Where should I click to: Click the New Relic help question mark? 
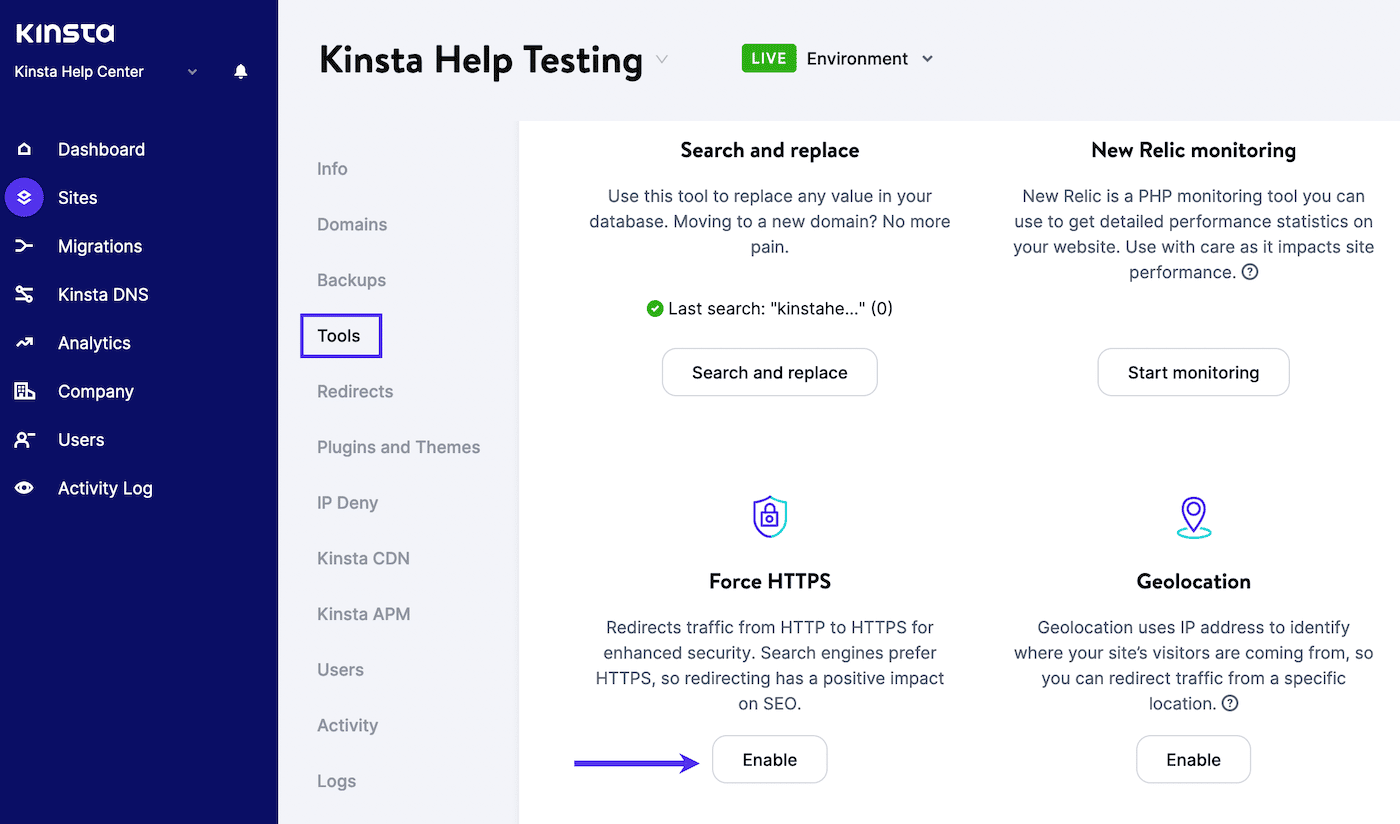click(x=1249, y=272)
